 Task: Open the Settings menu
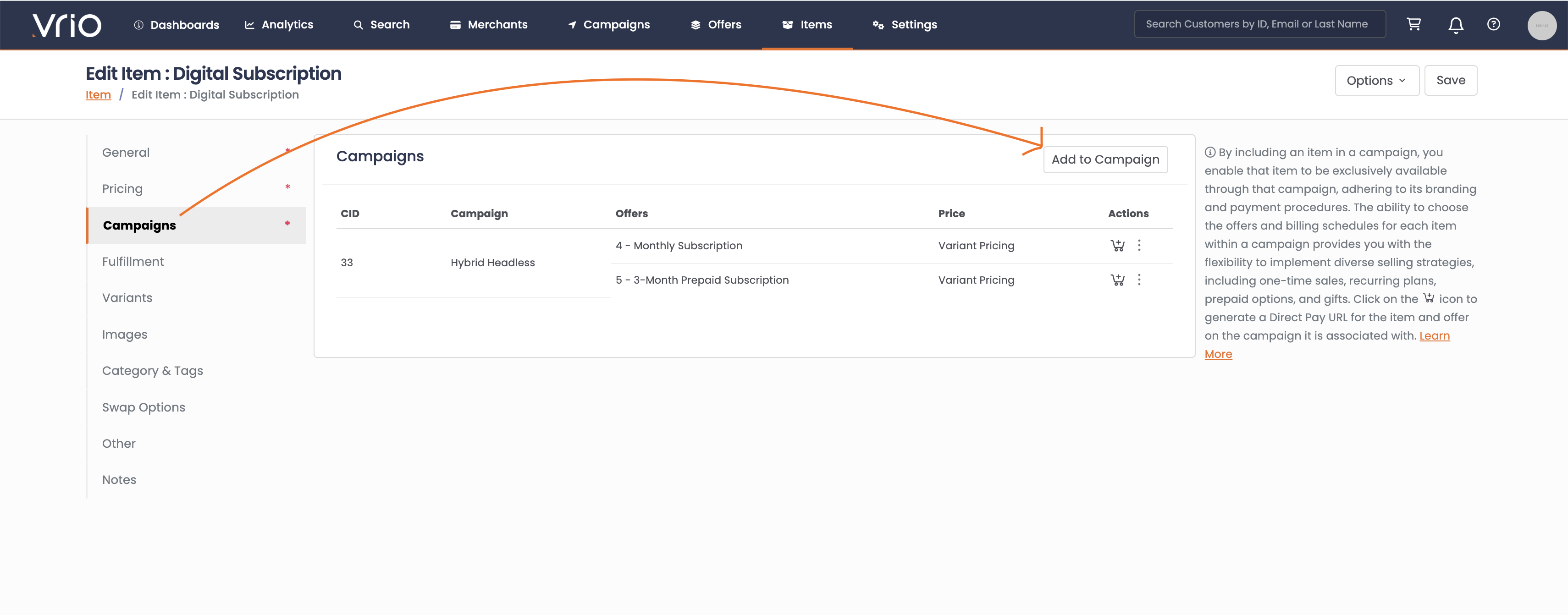(x=905, y=25)
